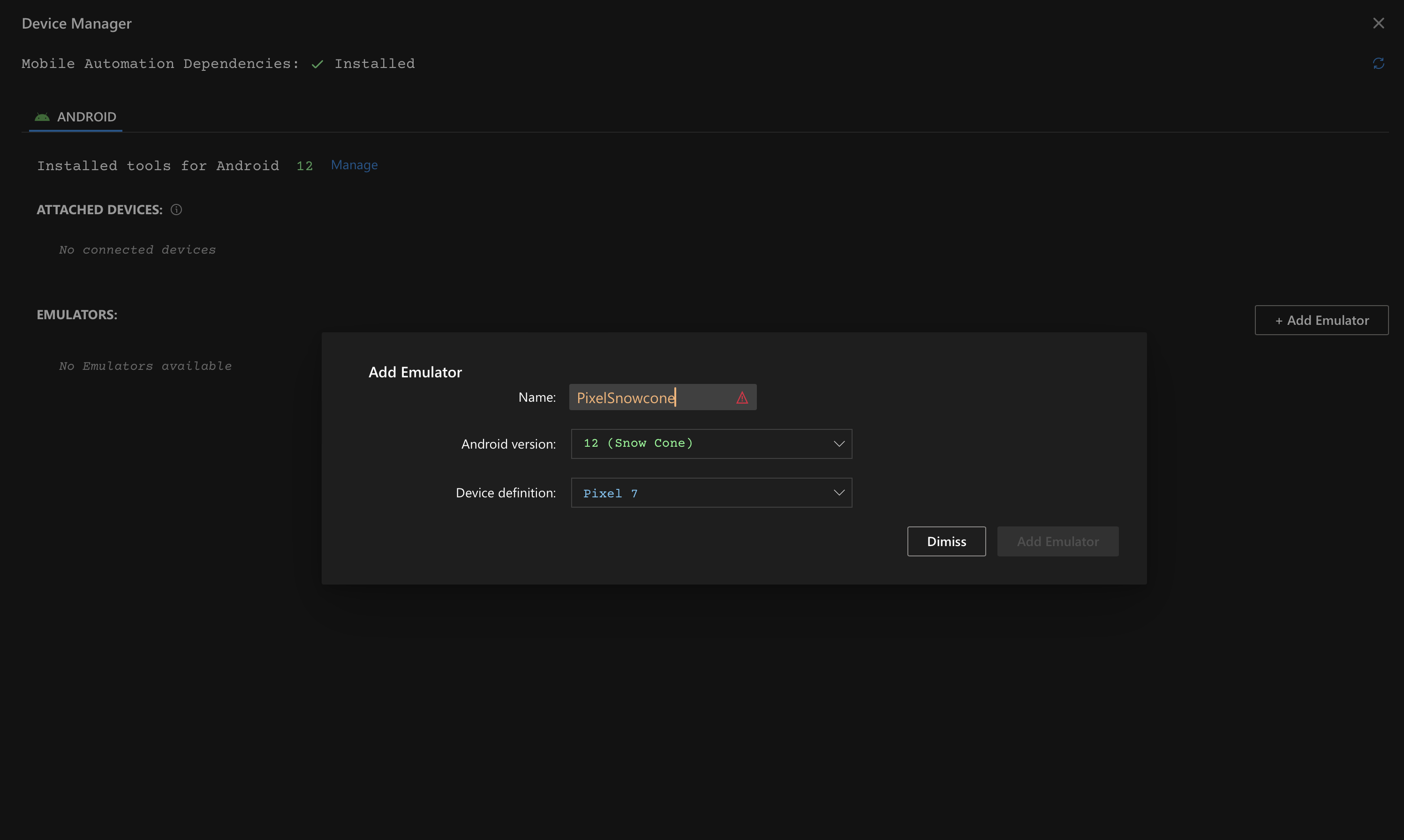Expand the Android version chevron arrow
Viewport: 1404px width, 840px height.
point(838,444)
